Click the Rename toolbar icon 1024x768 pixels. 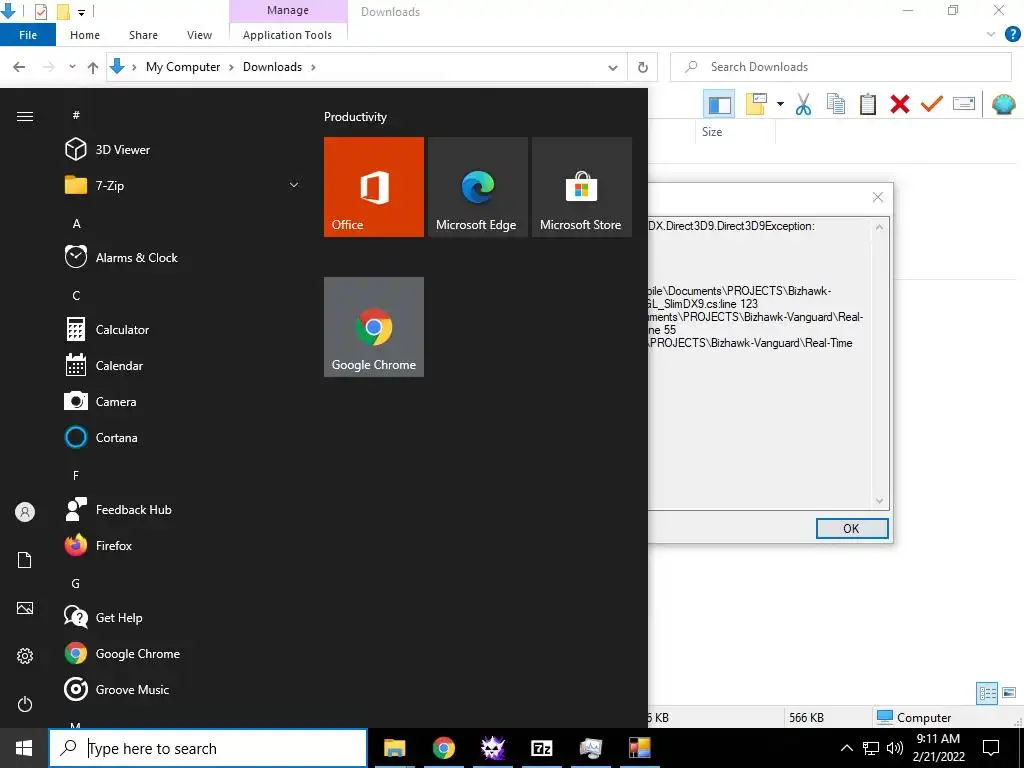click(964, 104)
